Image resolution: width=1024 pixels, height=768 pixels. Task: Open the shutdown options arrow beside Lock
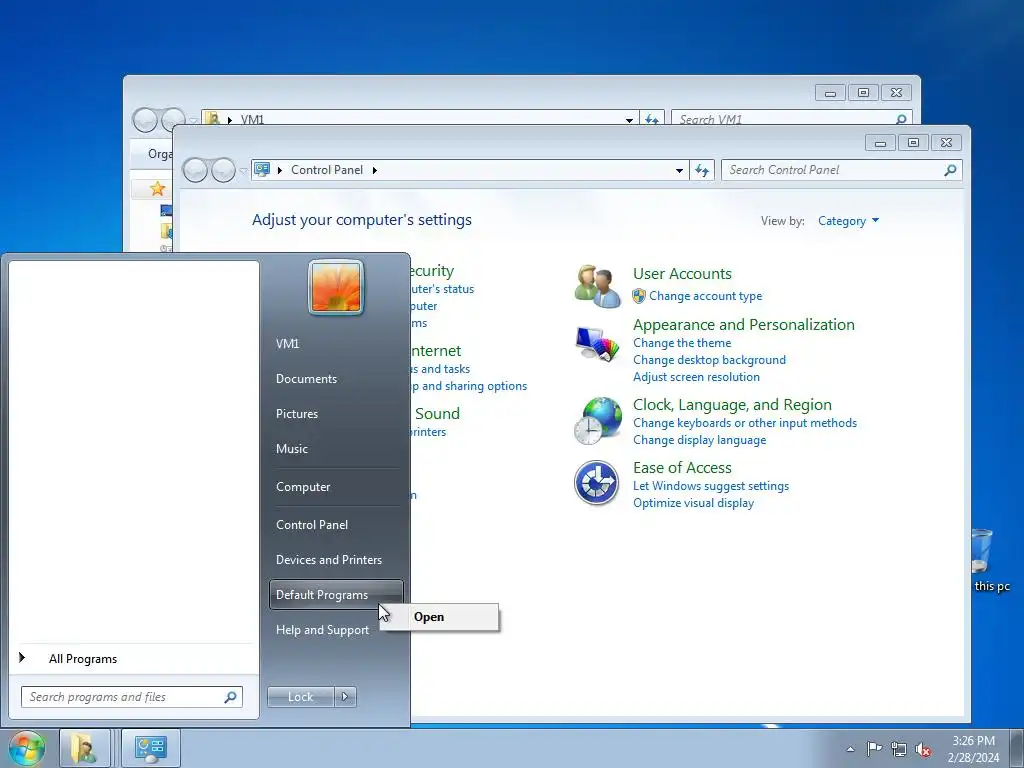click(345, 697)
